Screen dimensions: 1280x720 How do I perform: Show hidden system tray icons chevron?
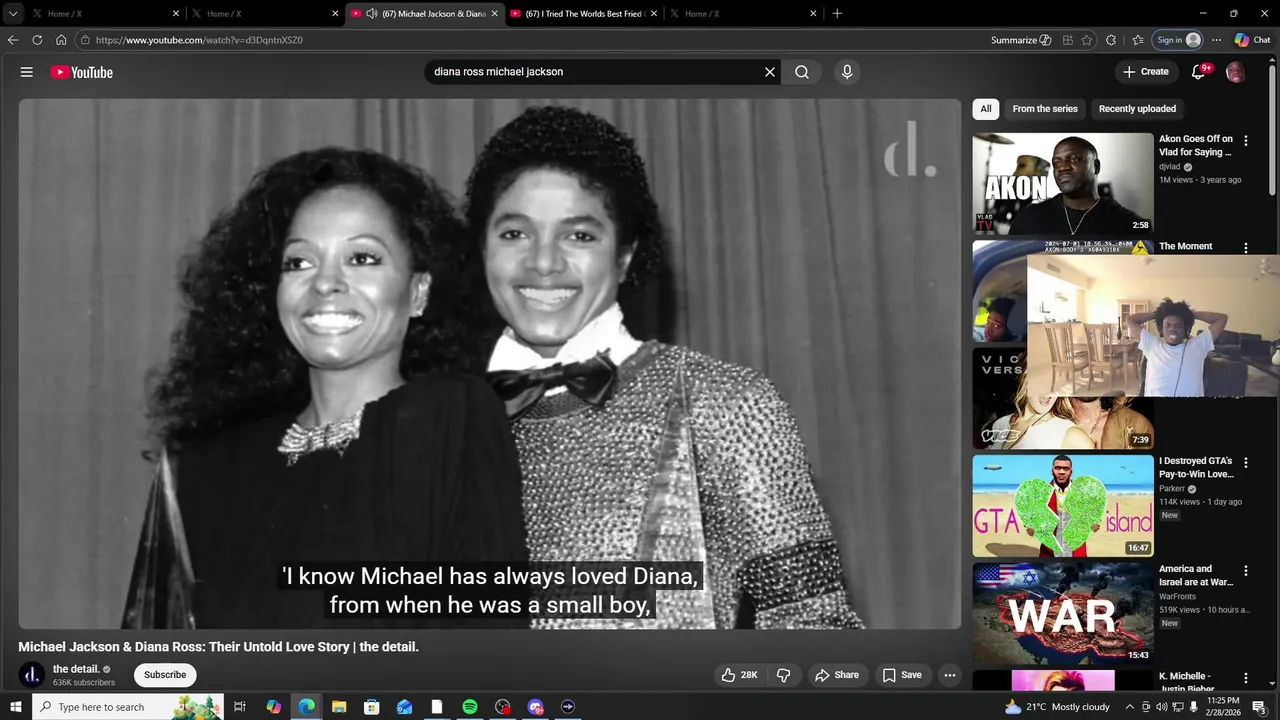(1130, 707)
